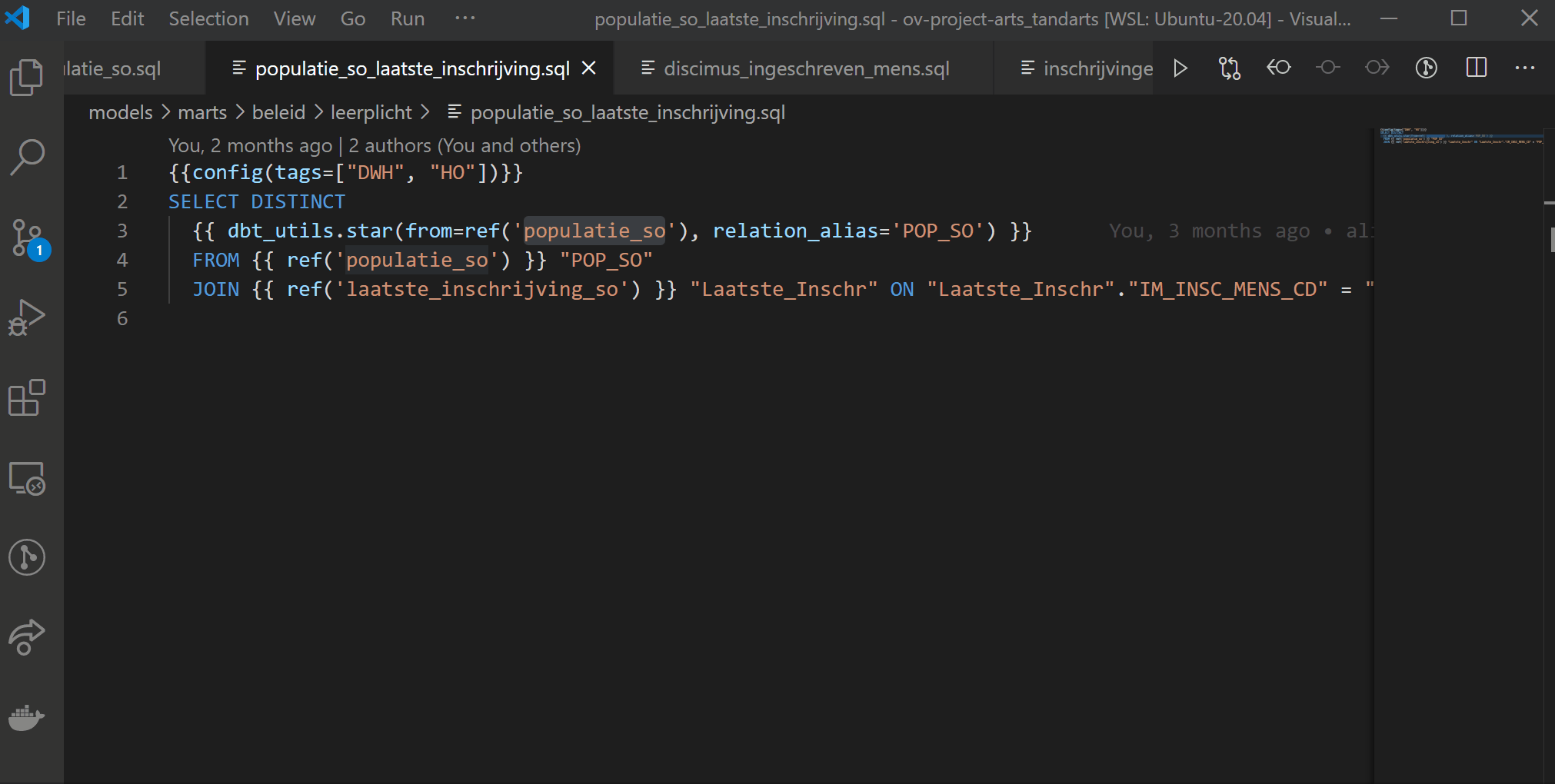
Task: Click the '2 authors (You and others)' codelens
Action: pos(465,145)
